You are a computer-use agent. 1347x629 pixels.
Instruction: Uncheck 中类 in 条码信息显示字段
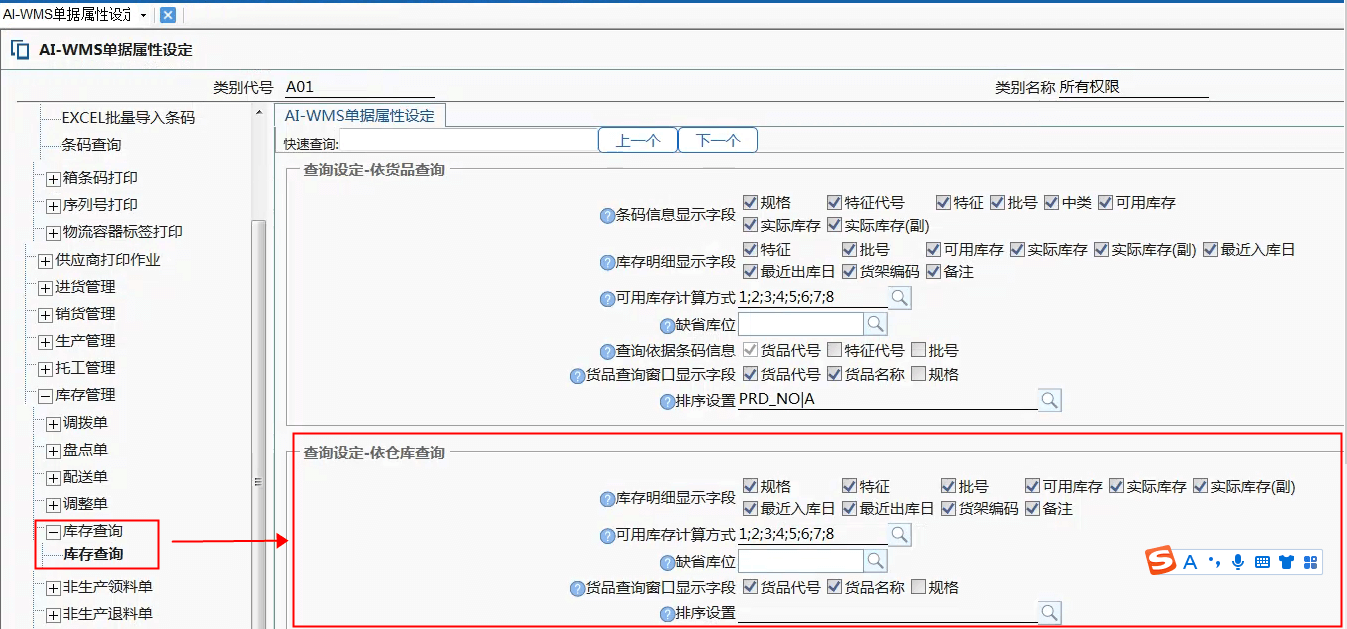(1051, 202)
